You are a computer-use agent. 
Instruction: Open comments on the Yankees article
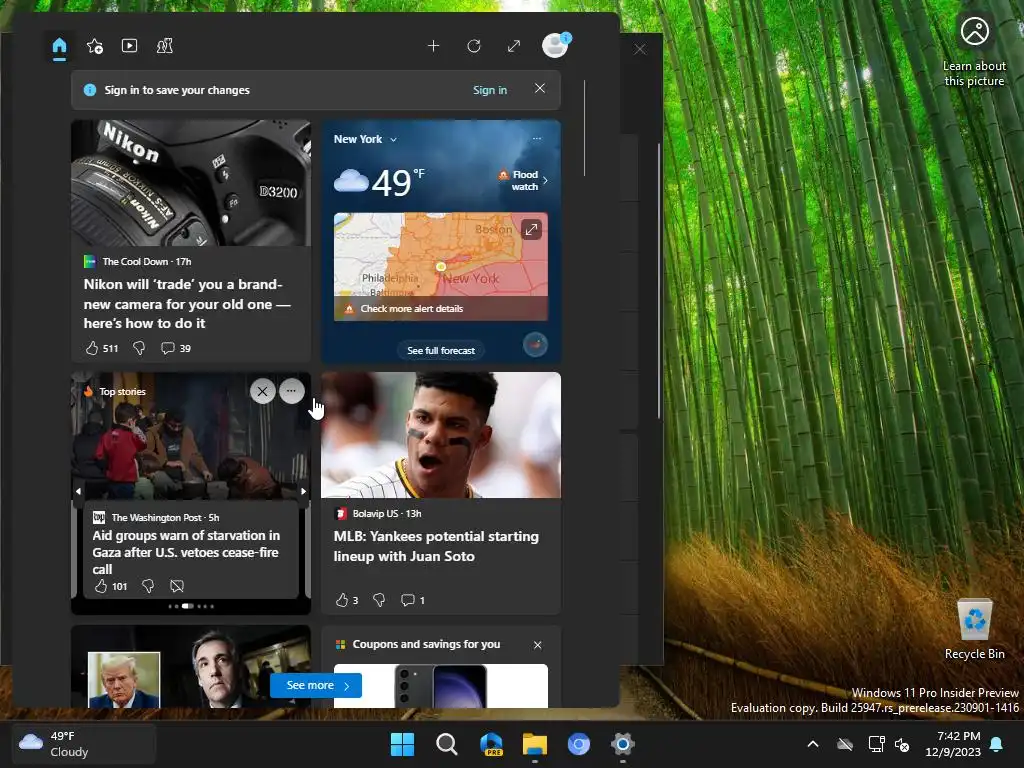coord(412,600)
